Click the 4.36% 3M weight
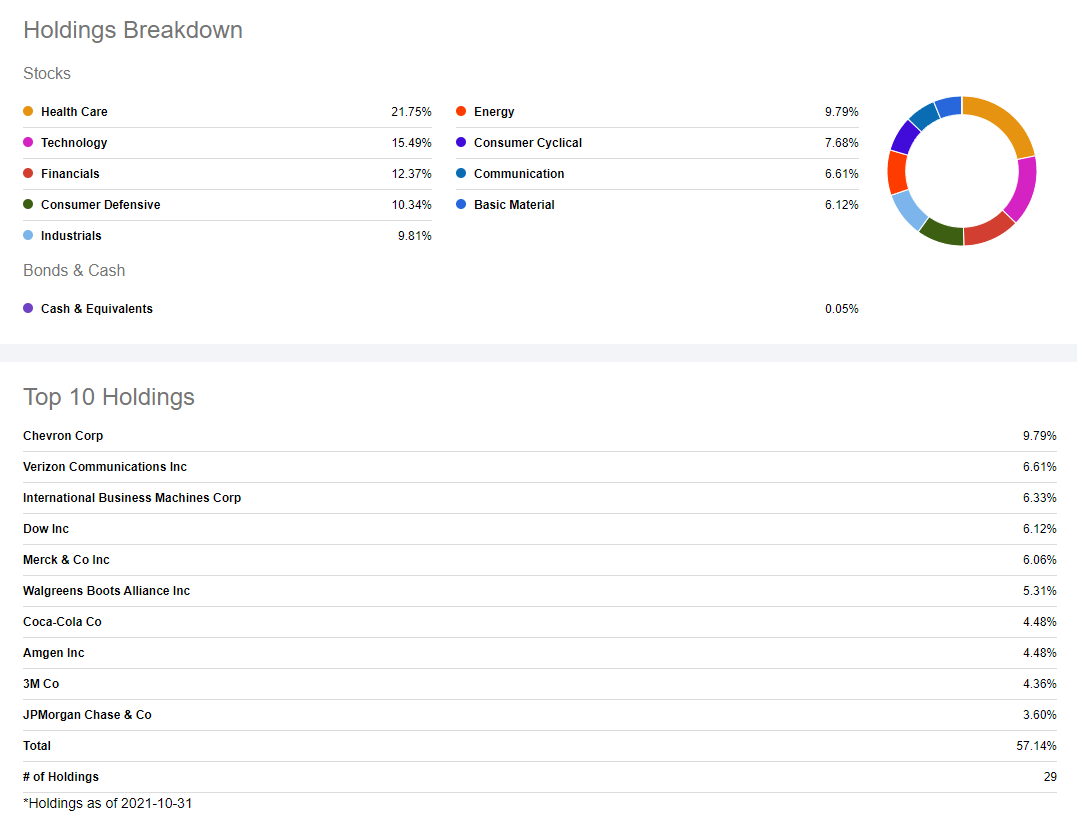Image resolution: width=1077 pixels, height=827 pixels. [1040, 684]
